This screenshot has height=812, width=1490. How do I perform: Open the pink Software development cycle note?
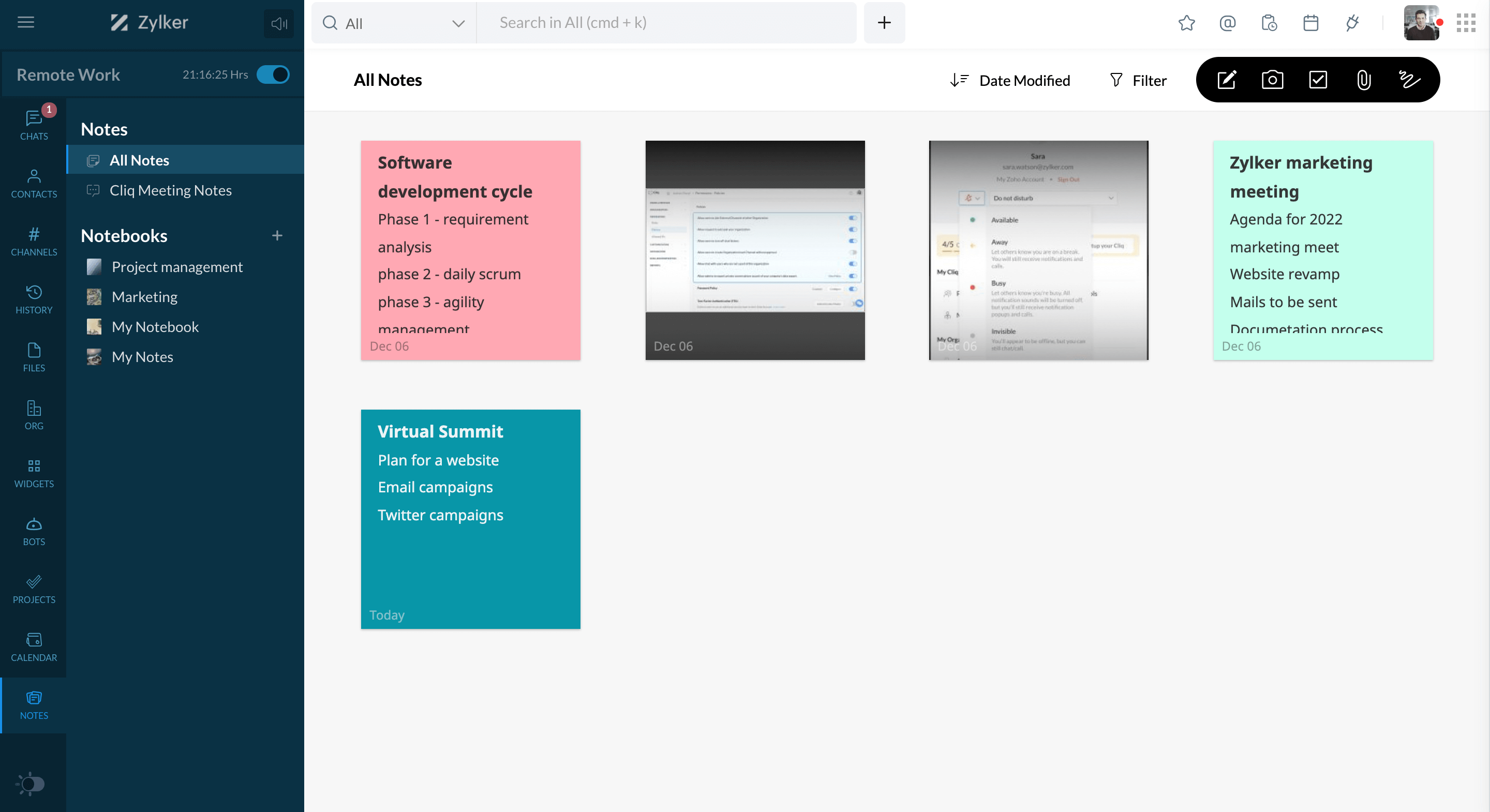tap(470, 250)
